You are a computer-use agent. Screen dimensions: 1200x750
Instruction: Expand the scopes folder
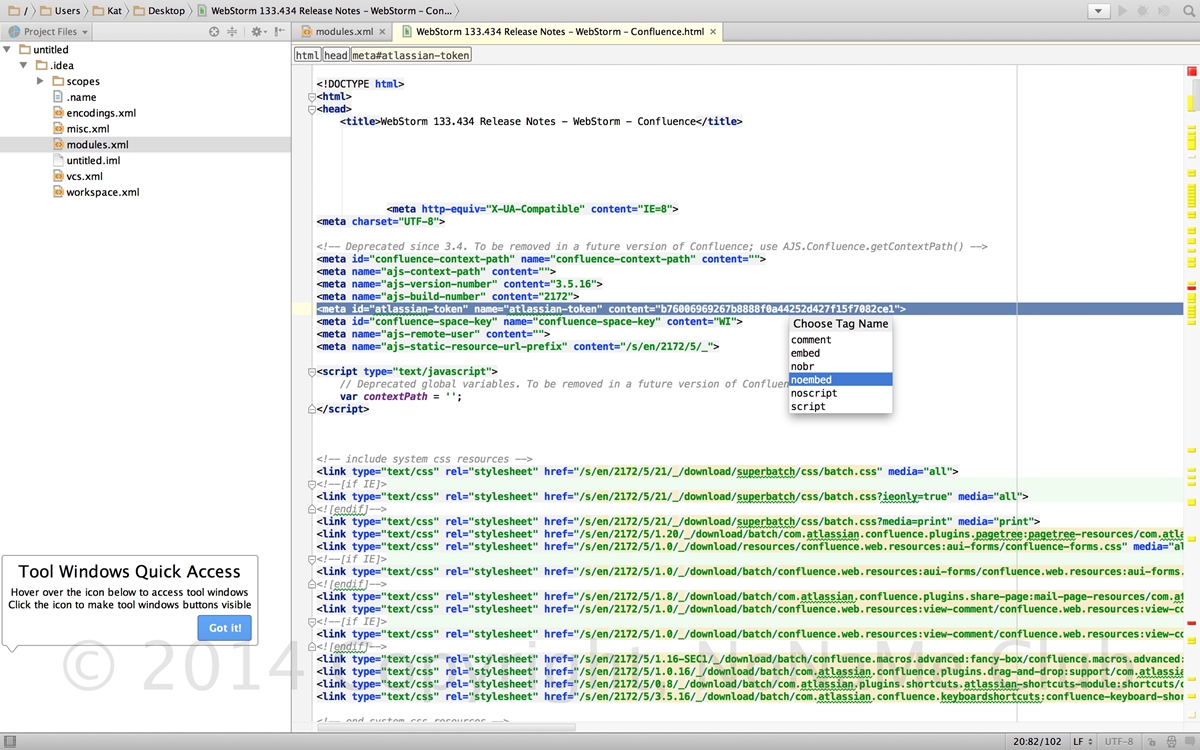click(40, 81)
